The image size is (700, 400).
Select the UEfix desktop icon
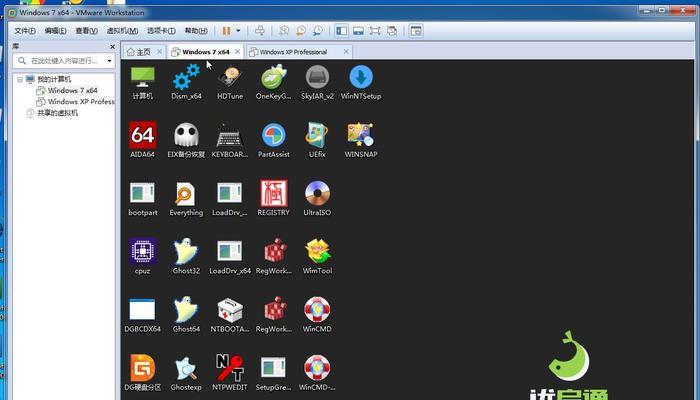point(317,140)
